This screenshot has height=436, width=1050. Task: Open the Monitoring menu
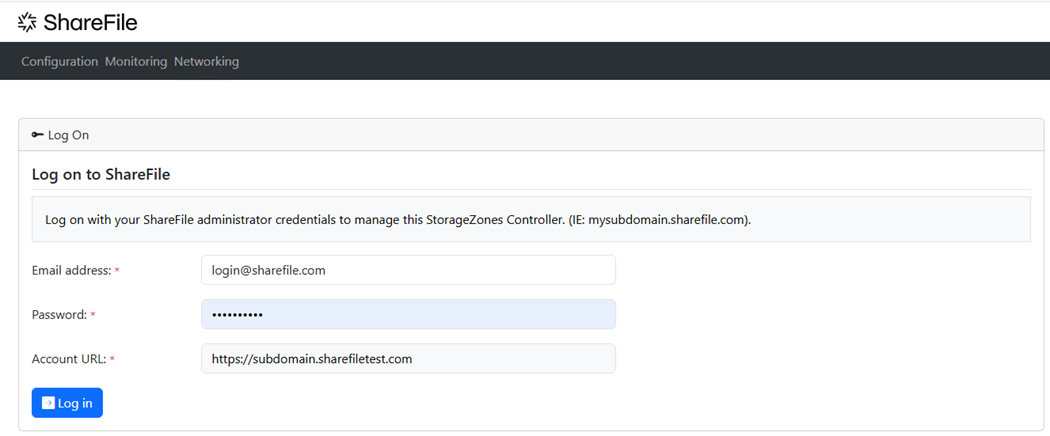coord(136,62)
